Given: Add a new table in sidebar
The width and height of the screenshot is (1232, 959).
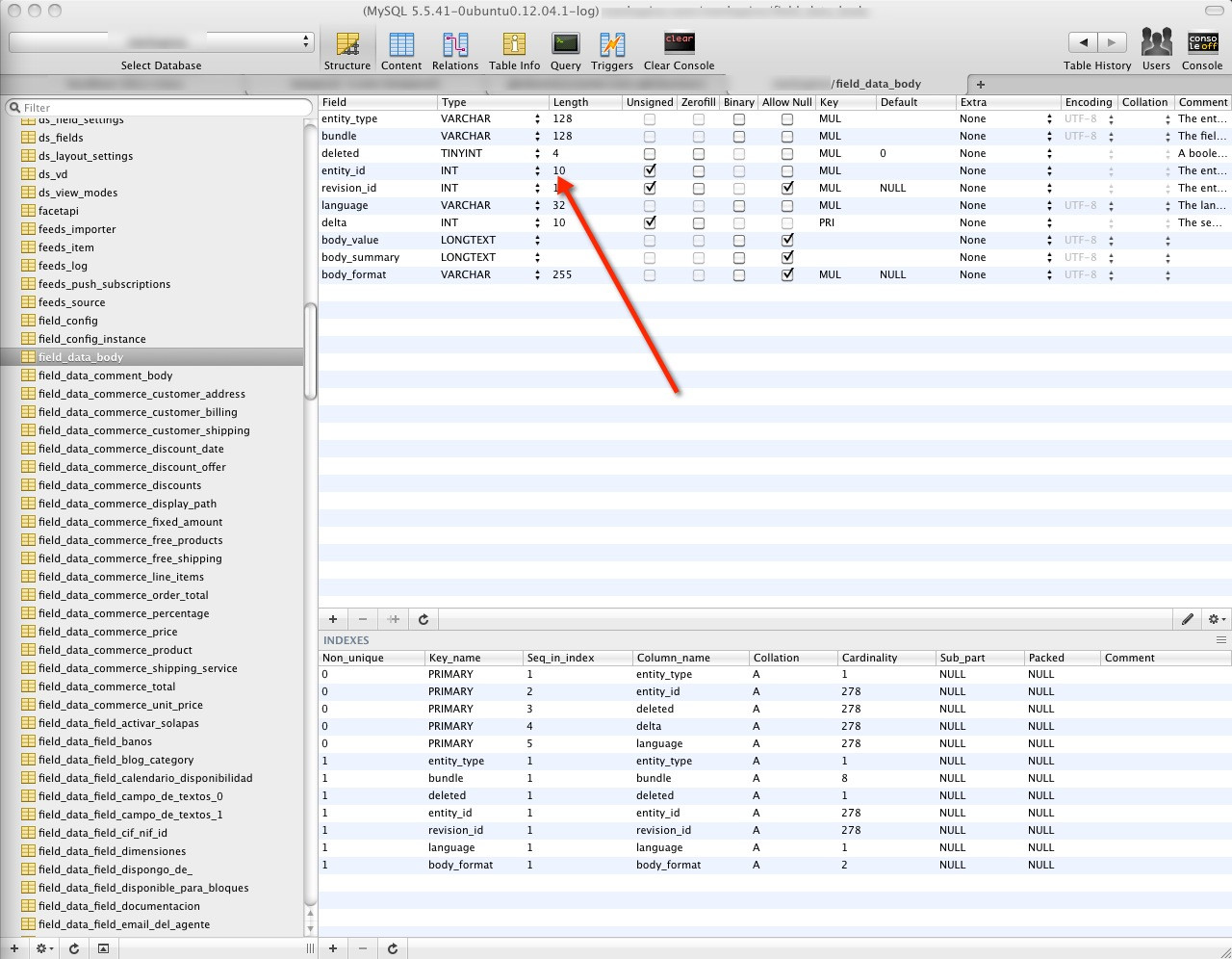Looking at the screenshot, I should point(14,948).
